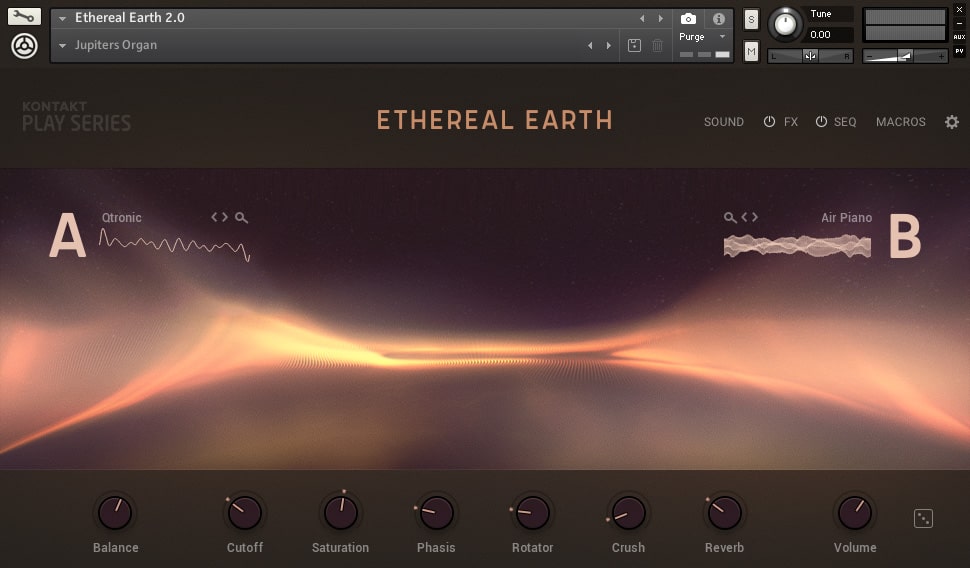The width and height of the screenshot is (970, 568).
Task: Expand the Jupiters Organ snapshot dropdown
Action: (x=62, y=46)
